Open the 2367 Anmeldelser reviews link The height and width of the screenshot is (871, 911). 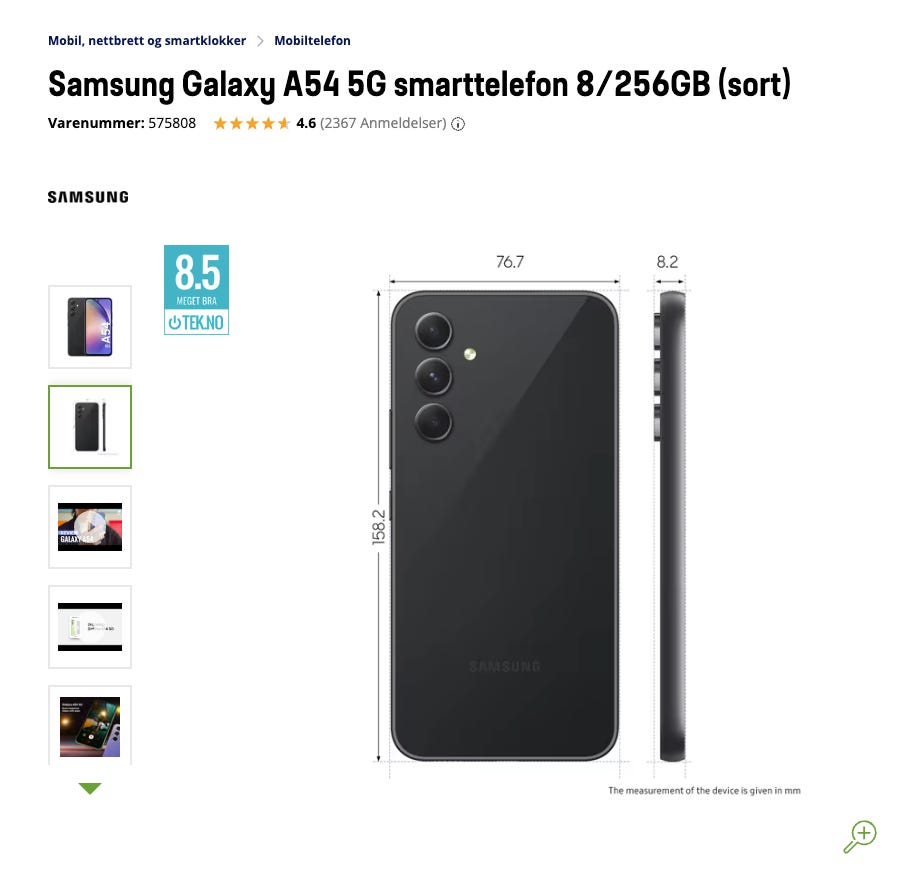coord(383,123)
